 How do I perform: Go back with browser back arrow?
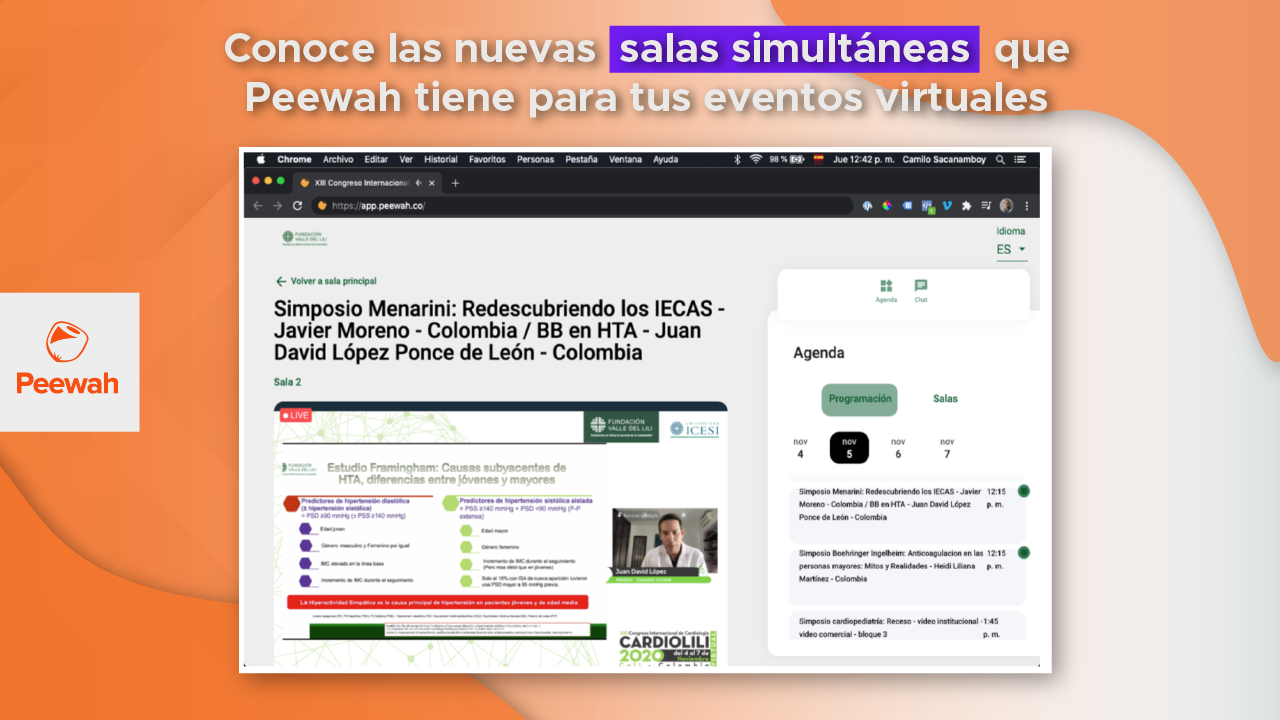click(258, 205)
